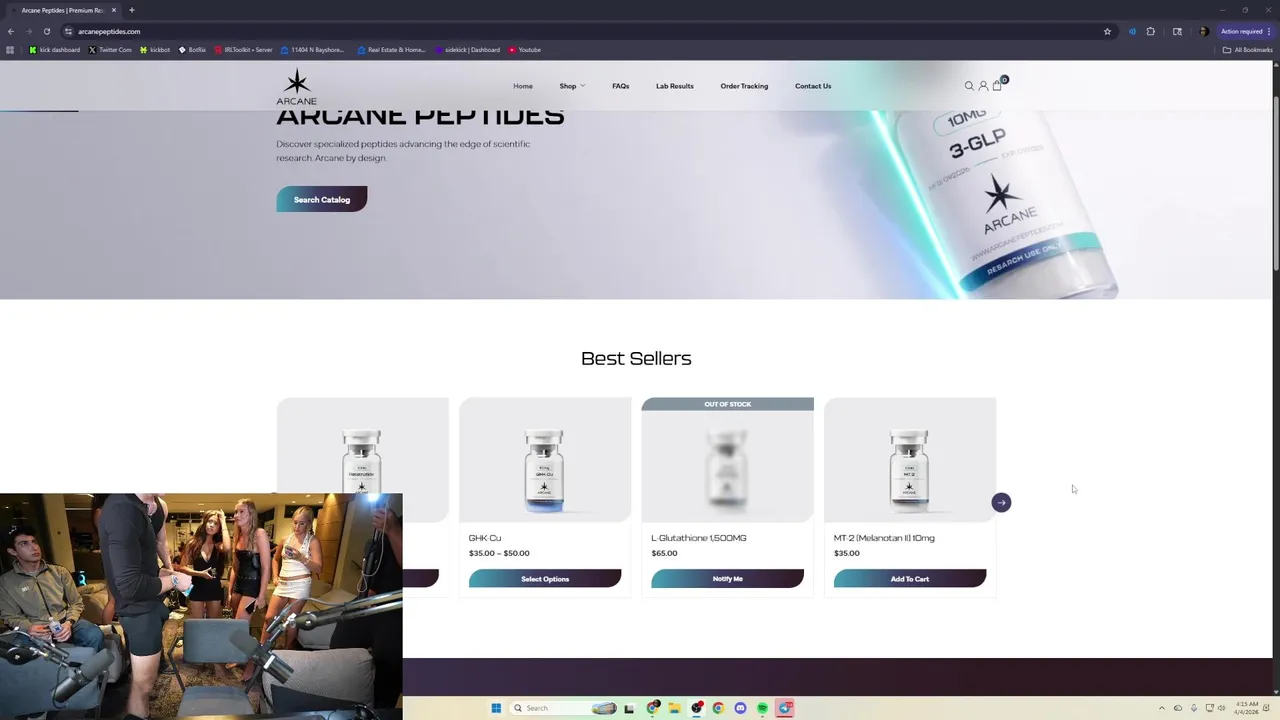Open the tab search/media icon in toolbar
The image size is (1280, 720).
click(x=1177, y=31)
